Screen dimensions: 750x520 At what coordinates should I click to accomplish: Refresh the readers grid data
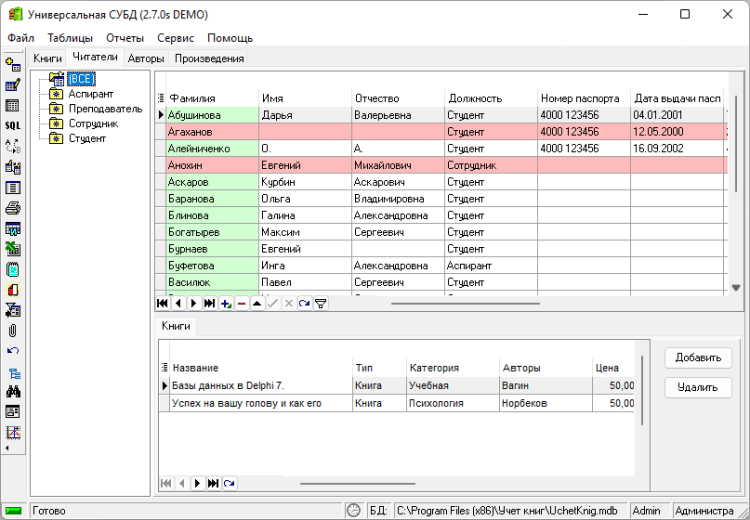tap(305, 303)
